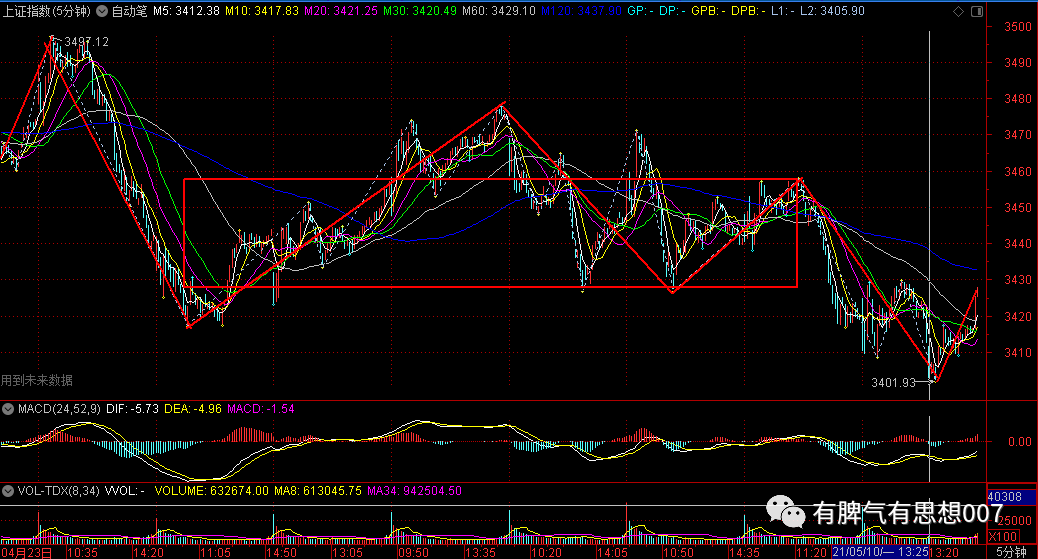This screenshot has width=1038, height=559.
Task: Click the 3401.93 low price annotation
Action: [893, 382]
